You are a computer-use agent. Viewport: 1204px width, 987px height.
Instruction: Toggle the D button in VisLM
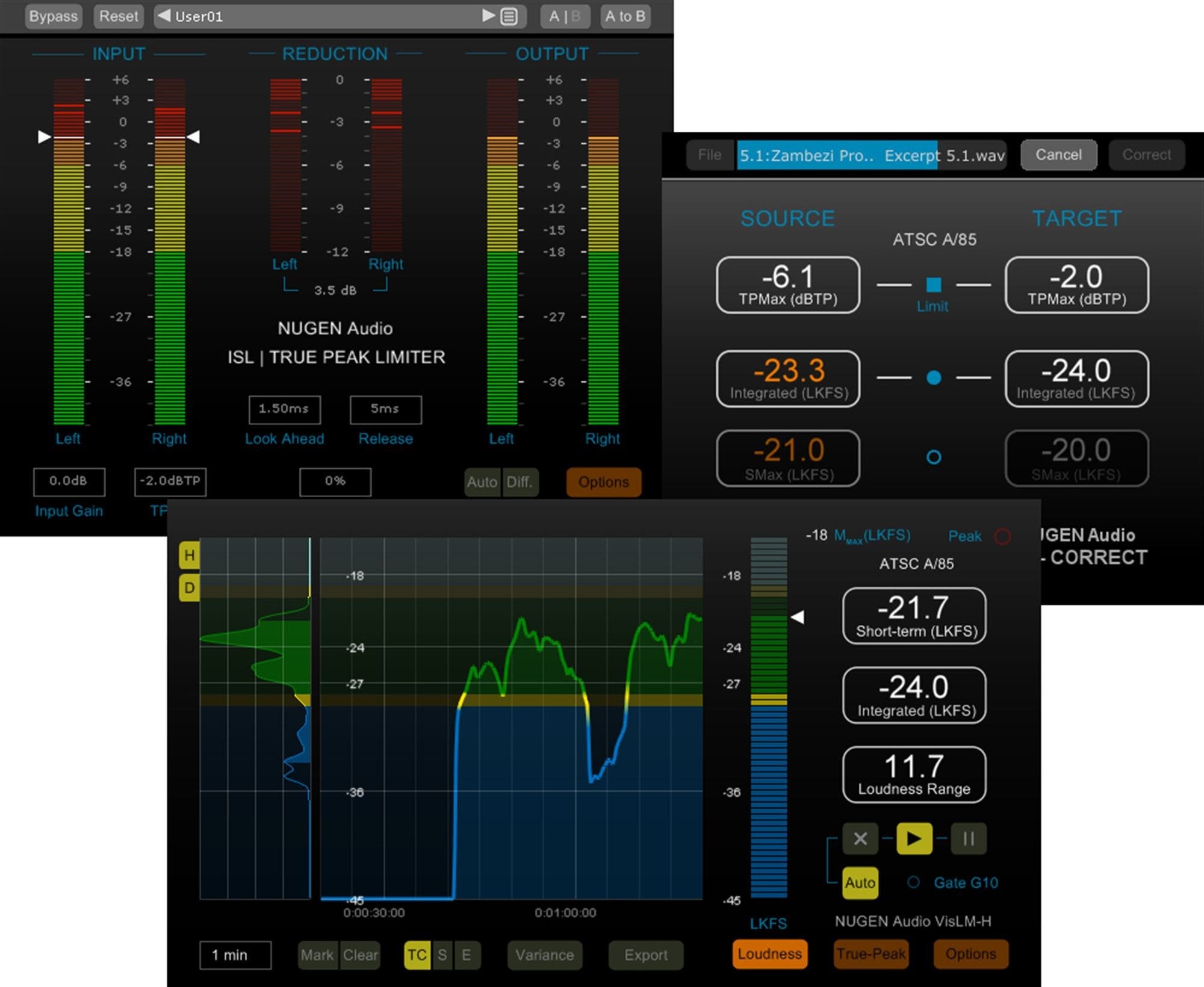coord(189,588)
